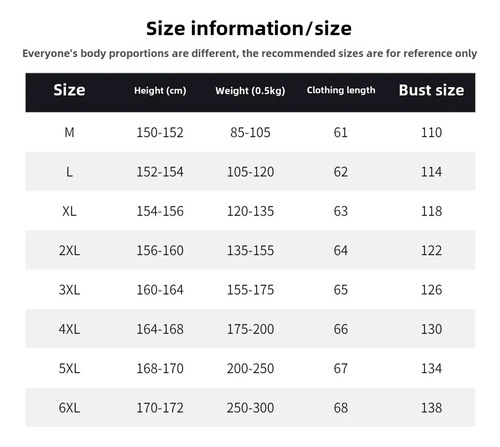Click the Weight (0.5kg) column header
Image resolution: width=500 pixels, height=447 pixels.
point(250,91)
